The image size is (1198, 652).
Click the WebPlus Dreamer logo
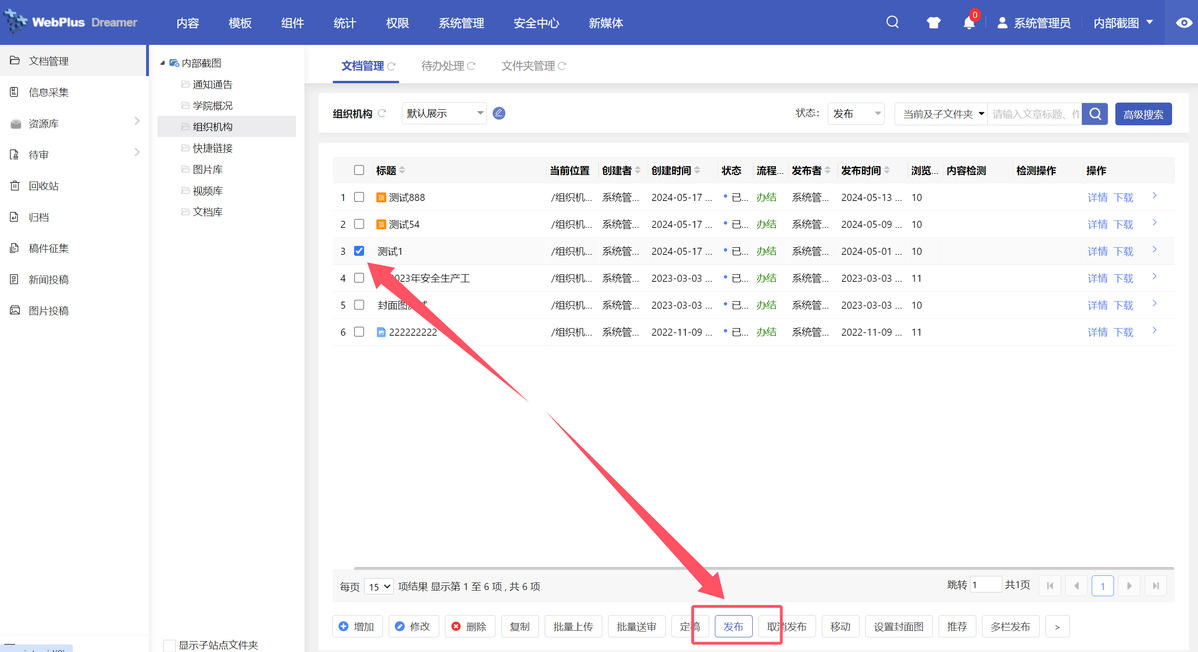(x=71, y=22)
